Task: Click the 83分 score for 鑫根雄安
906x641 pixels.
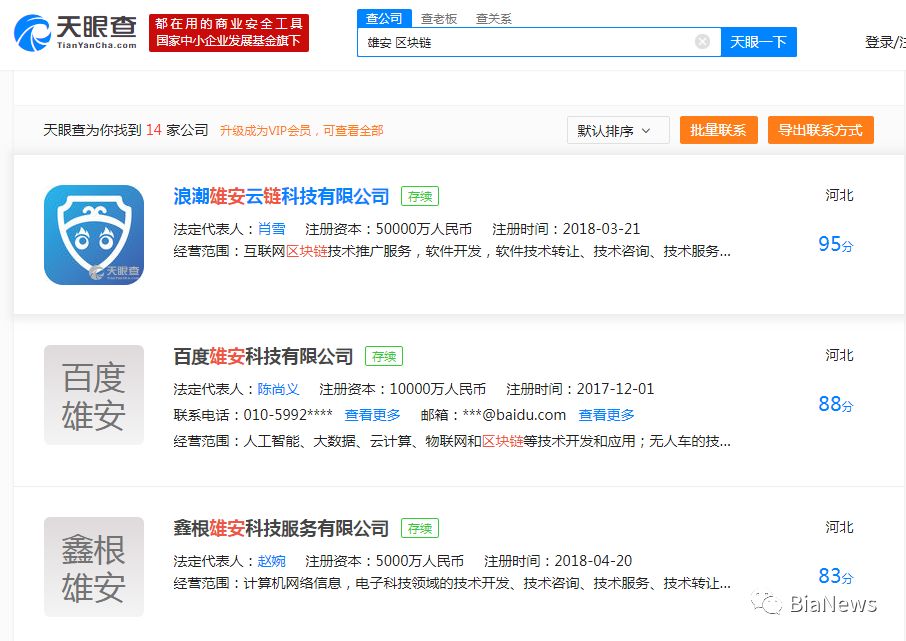Action: click(836, 576)
